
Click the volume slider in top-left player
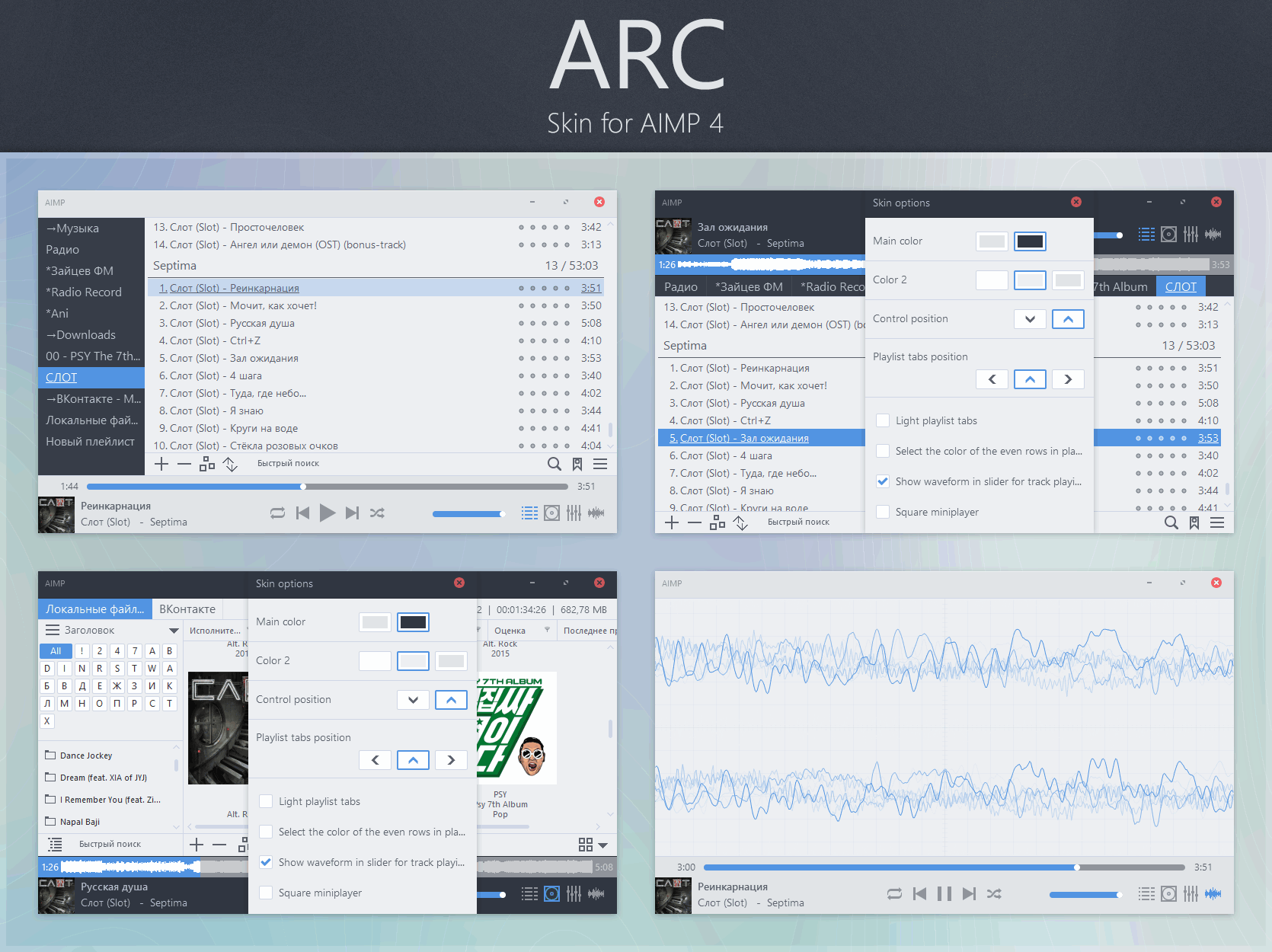click(468, 514)
